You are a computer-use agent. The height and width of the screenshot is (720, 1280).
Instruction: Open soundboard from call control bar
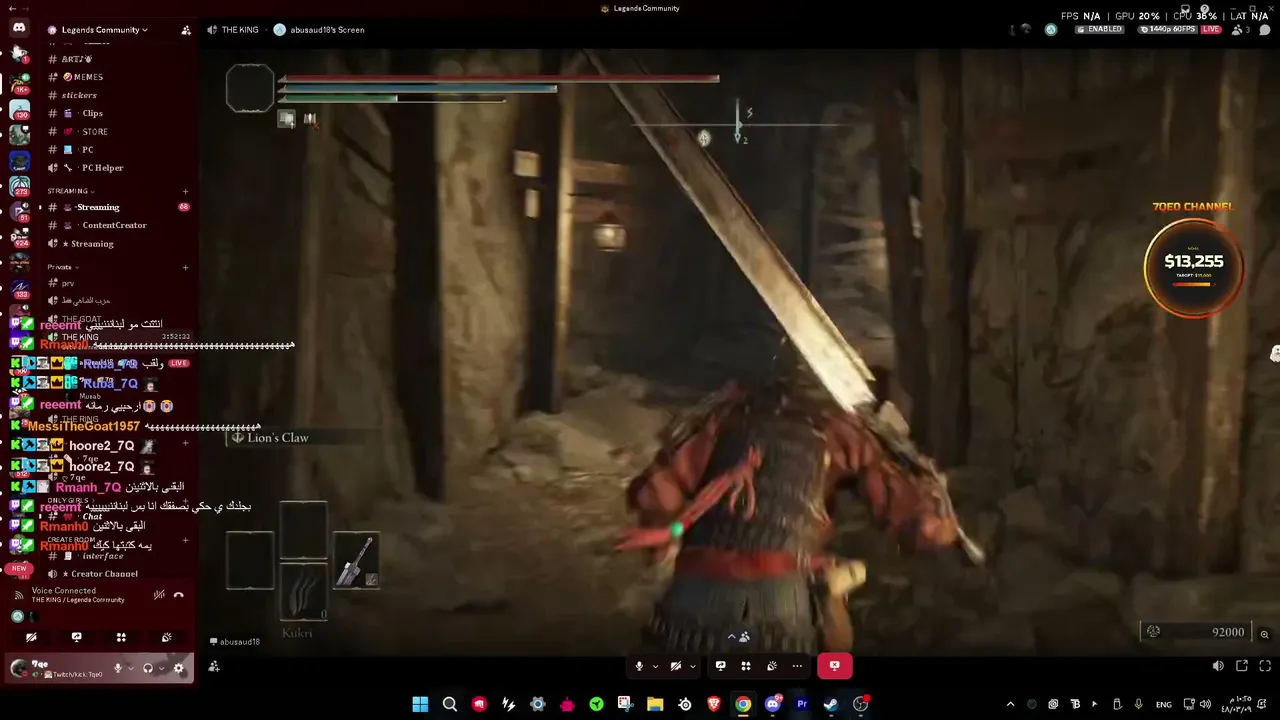(772, 666)
